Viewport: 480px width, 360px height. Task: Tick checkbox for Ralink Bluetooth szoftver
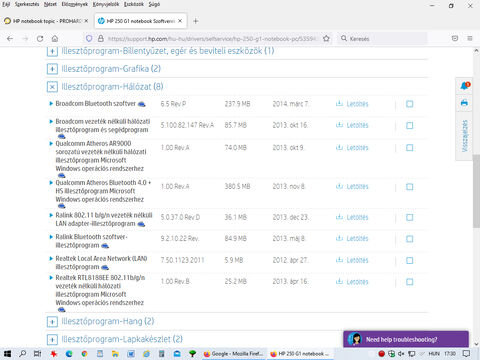(410, 239)
